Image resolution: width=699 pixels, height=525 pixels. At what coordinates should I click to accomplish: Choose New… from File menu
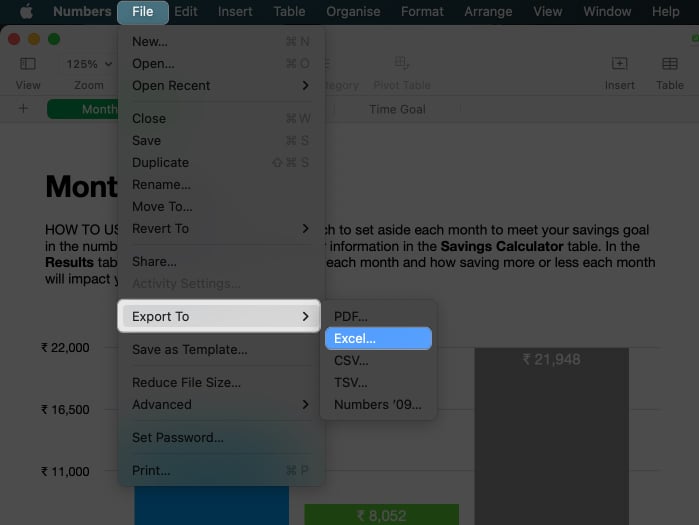pos(221,41)
